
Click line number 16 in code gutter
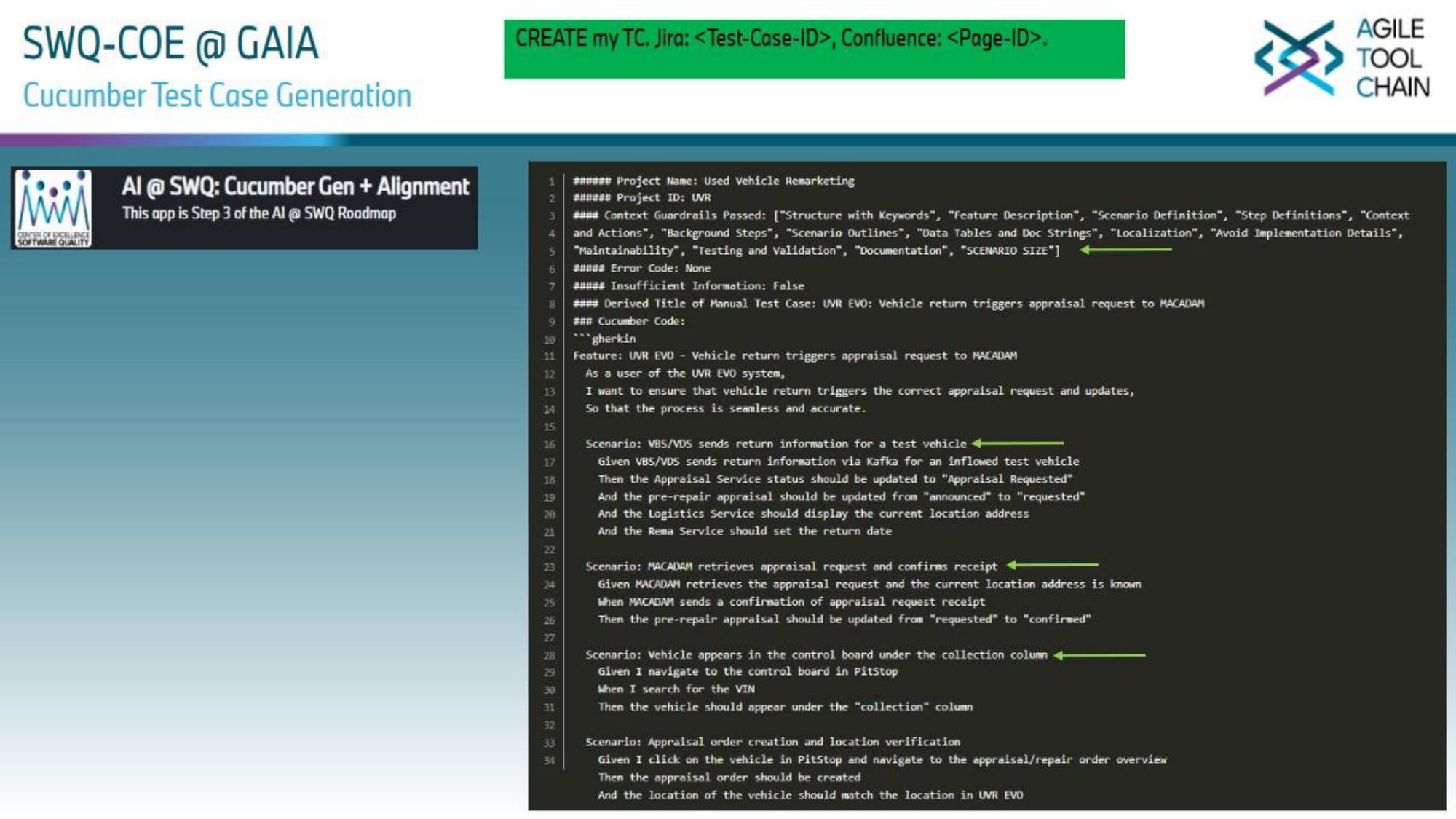(550, 444)
